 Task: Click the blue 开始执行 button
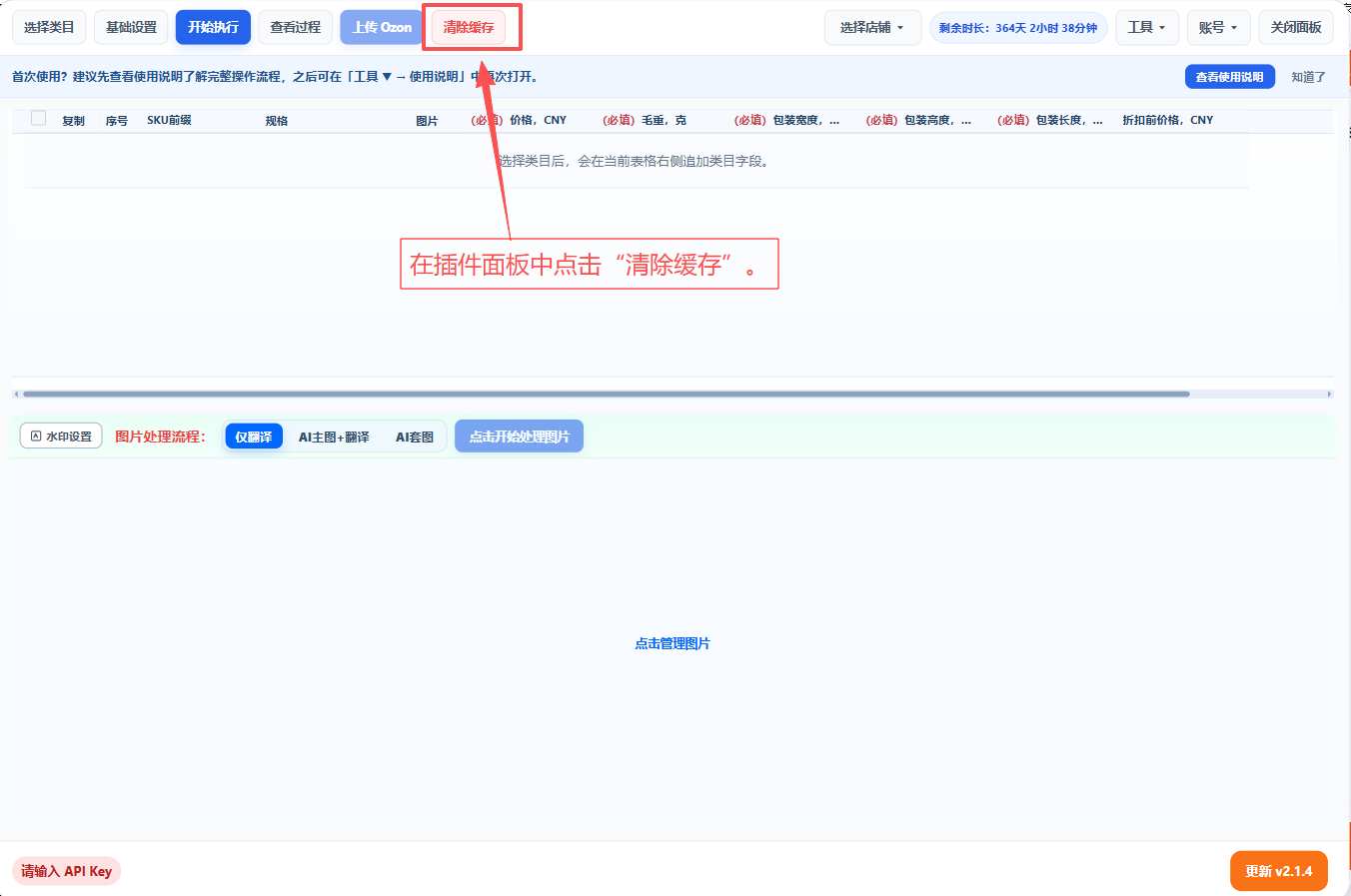pyautogui.click(x=213, y=27)
